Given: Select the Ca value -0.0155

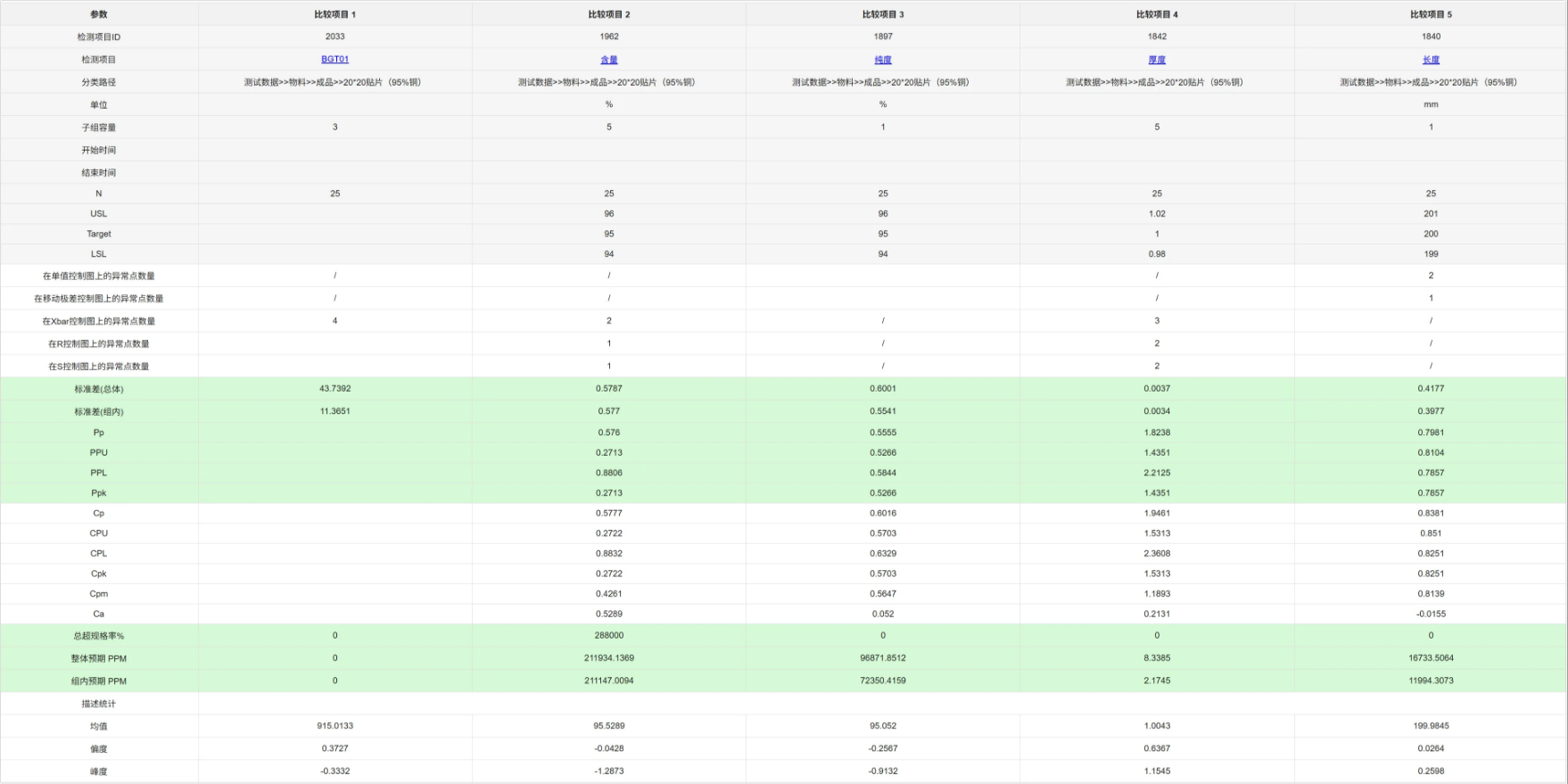Looking at the screenshot, I should tap(1431, 614).
